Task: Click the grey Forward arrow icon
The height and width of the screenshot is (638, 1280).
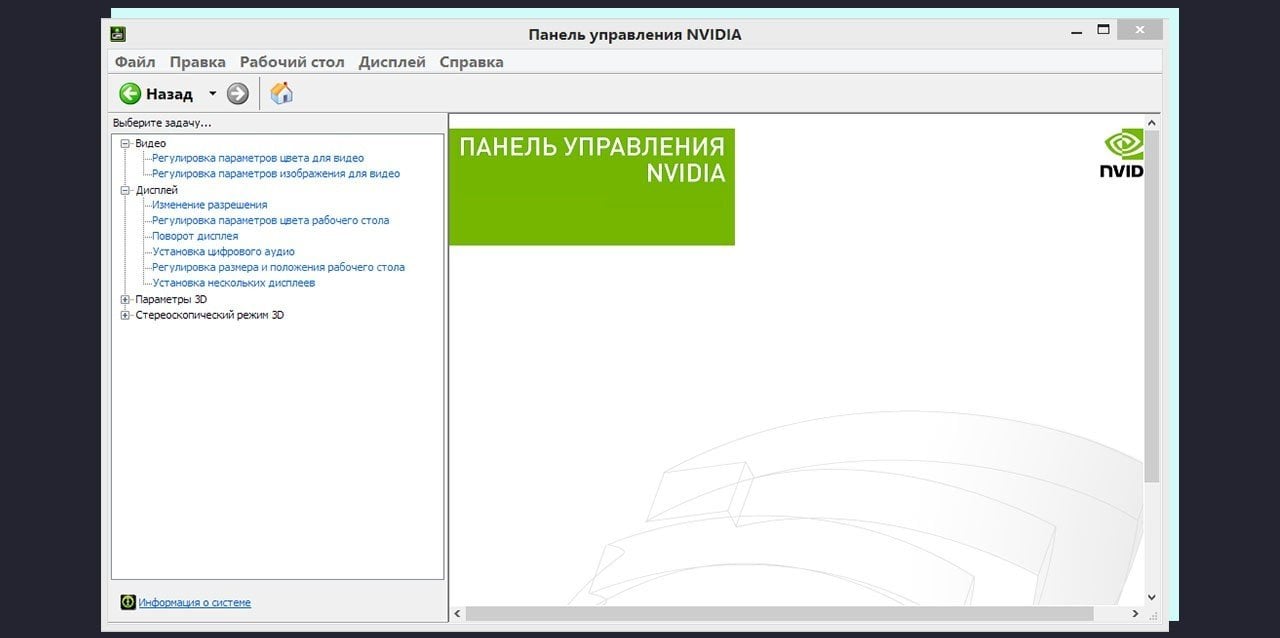Action: [237, 94]
